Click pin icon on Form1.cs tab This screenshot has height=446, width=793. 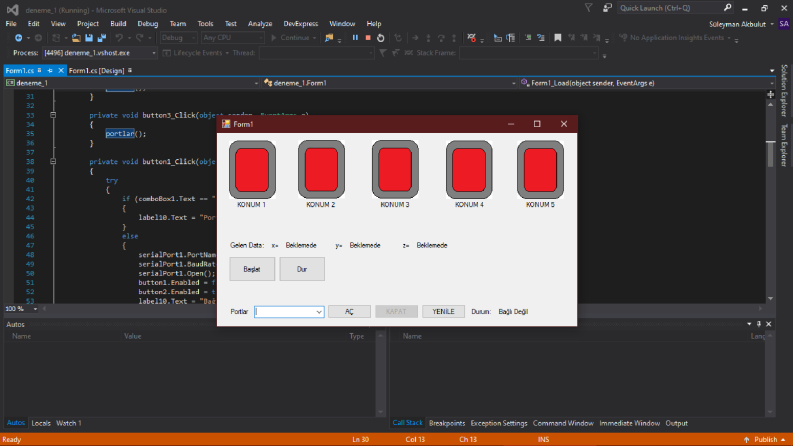(x=50, y=71)
